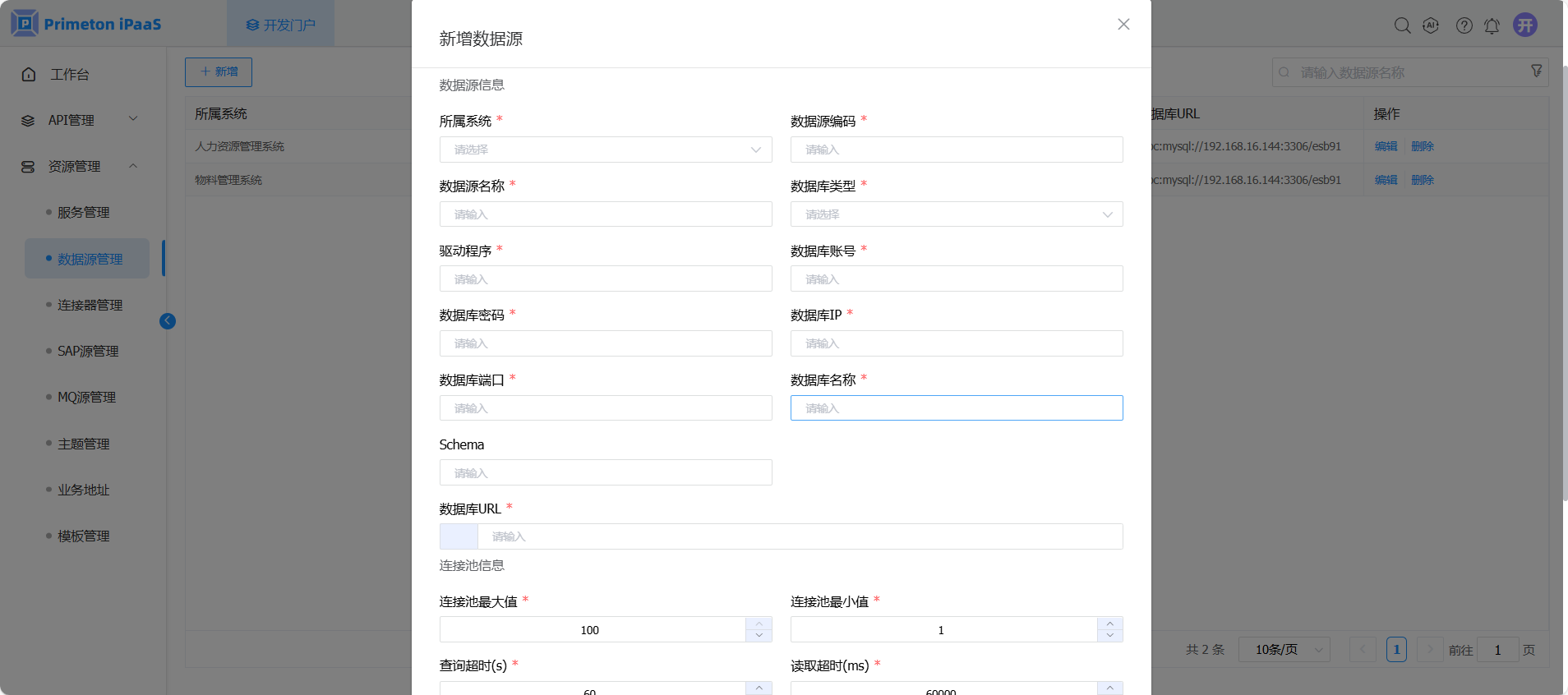Click the 数据源编码 input field
The height and width of the screenshot is (695, 1568).
[x=956, y=150]
